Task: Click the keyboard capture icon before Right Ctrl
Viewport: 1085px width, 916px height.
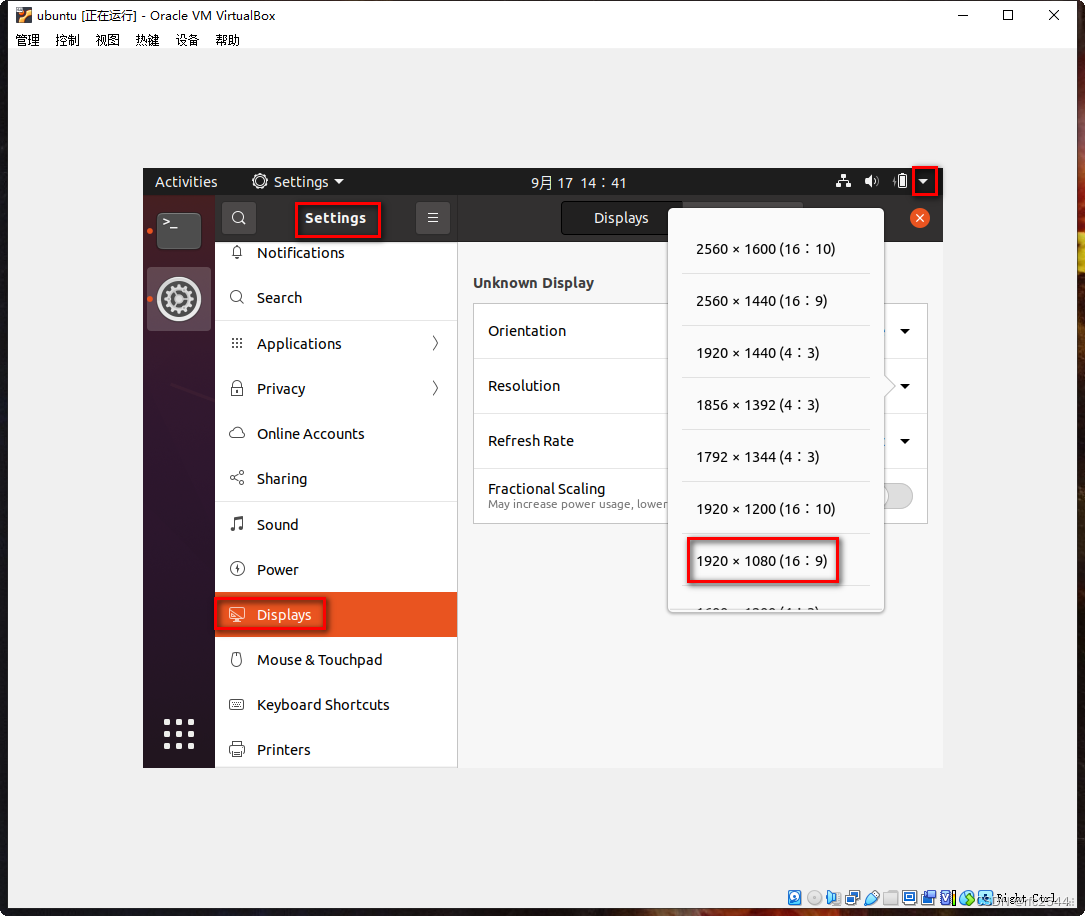Action: coord(985,897)
